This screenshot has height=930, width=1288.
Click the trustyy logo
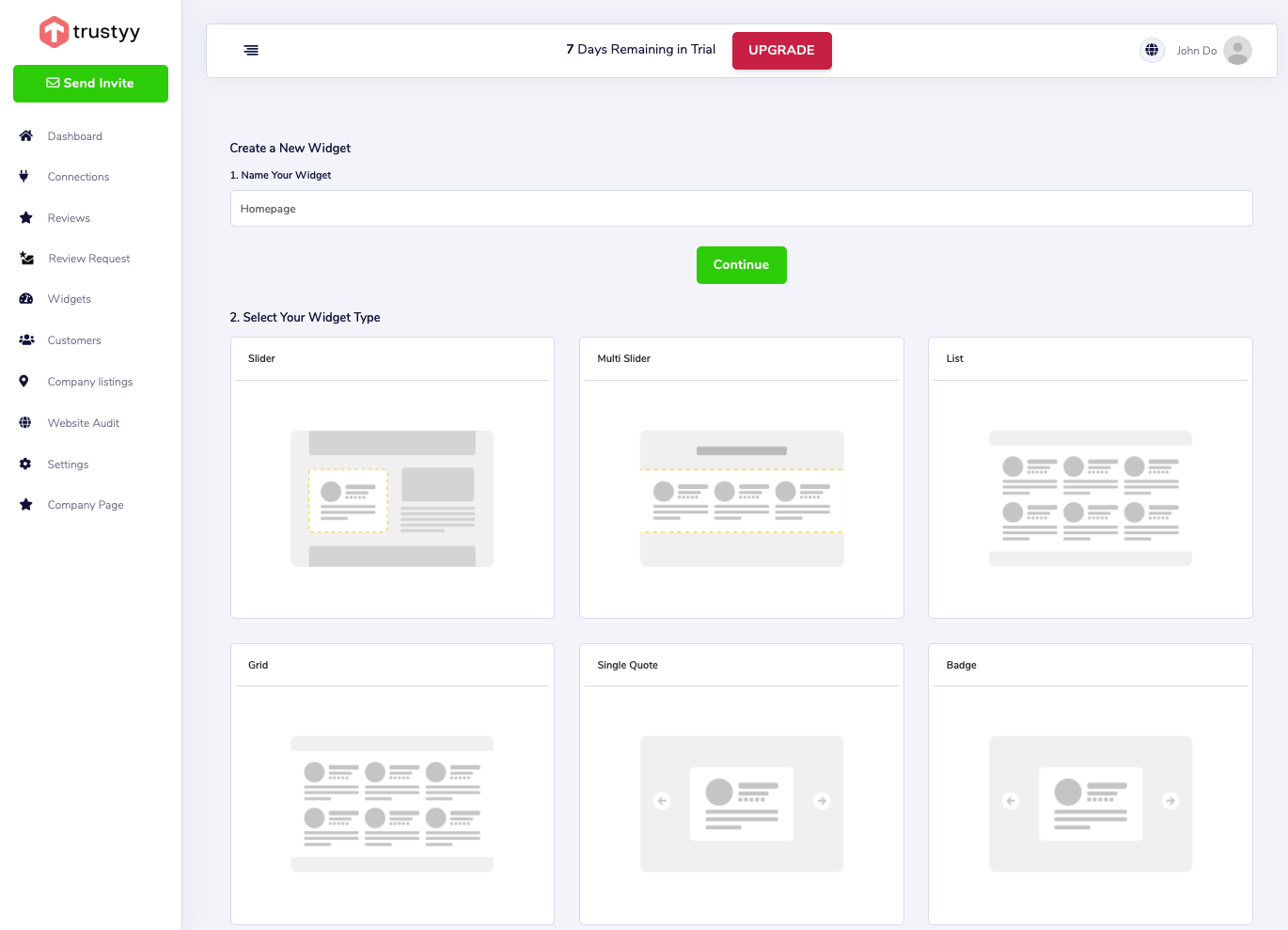click(89, 31)
